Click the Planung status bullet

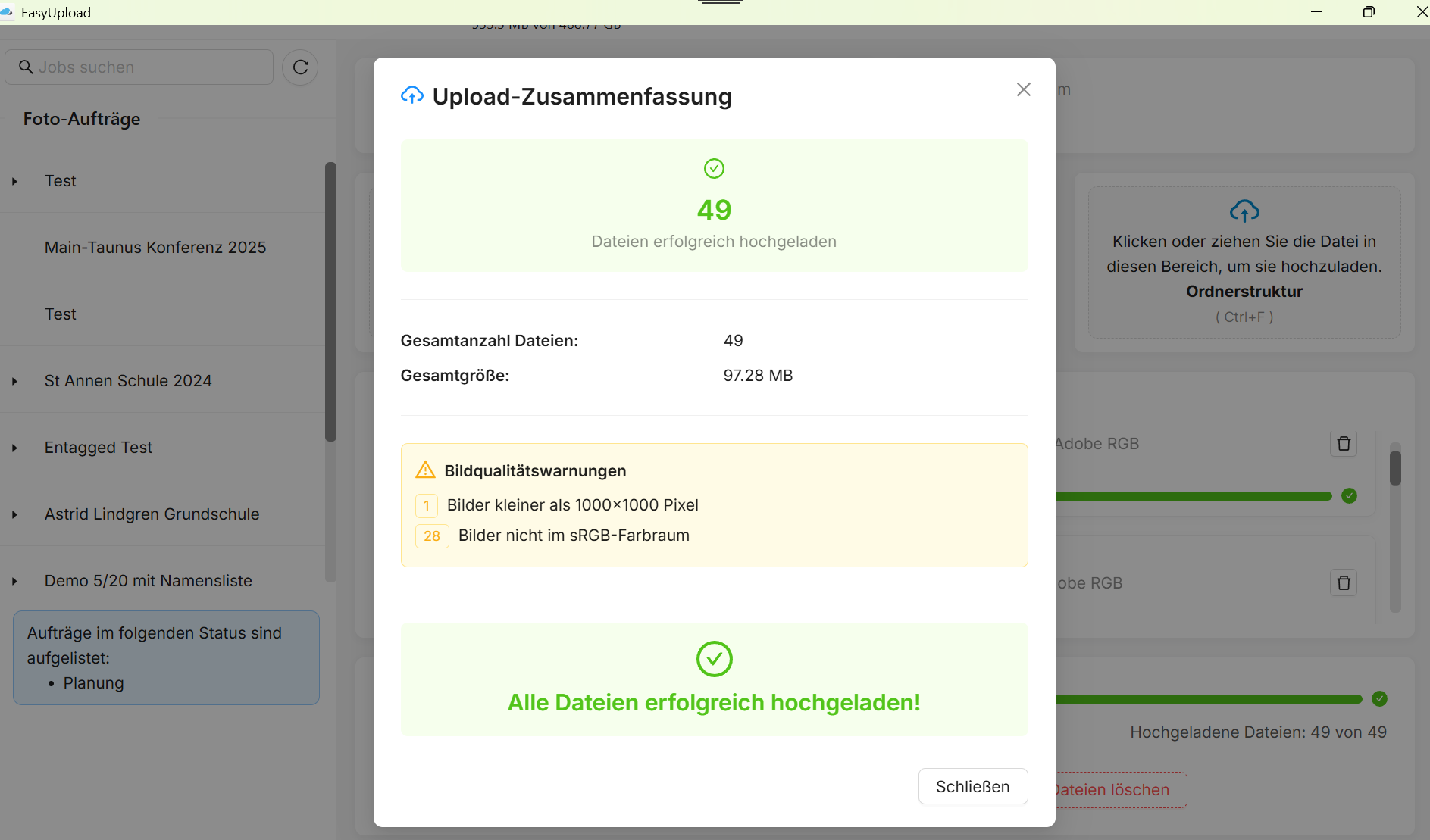(94, 683)
